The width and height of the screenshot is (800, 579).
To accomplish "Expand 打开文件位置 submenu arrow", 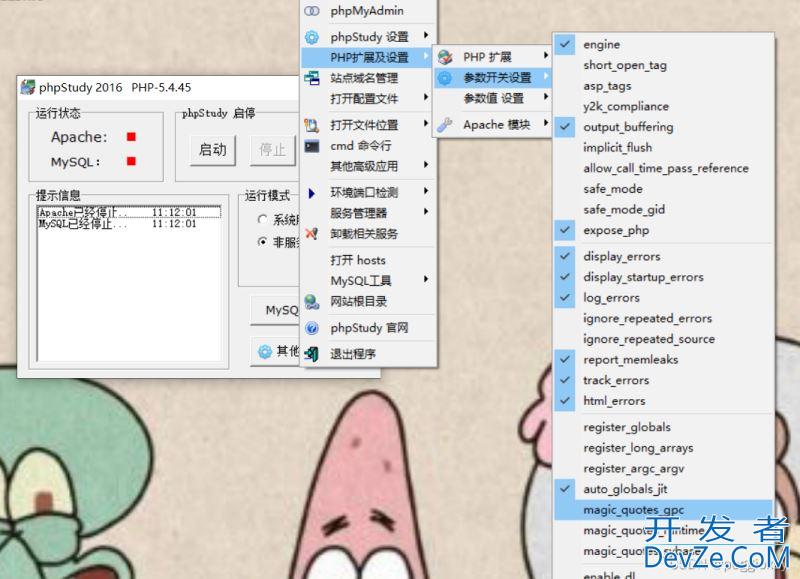I will point(426,124).
